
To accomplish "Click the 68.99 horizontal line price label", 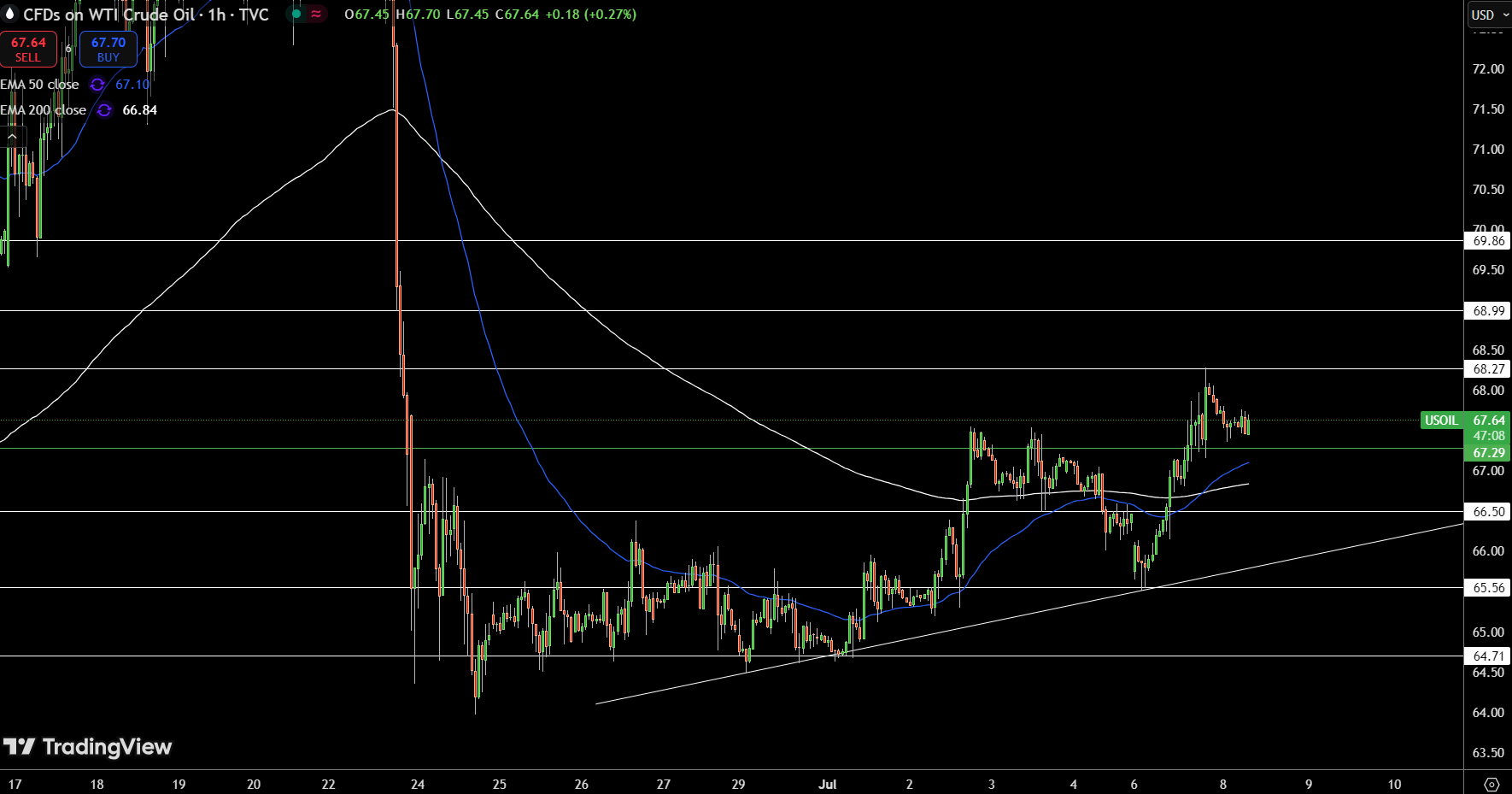I will point(1487,311).
